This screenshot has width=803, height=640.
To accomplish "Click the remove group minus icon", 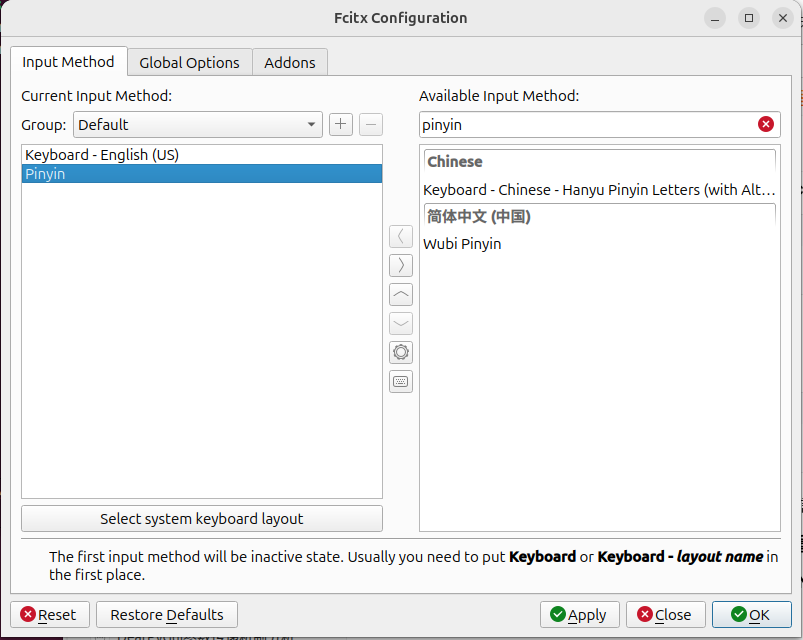I will [371, 124].
